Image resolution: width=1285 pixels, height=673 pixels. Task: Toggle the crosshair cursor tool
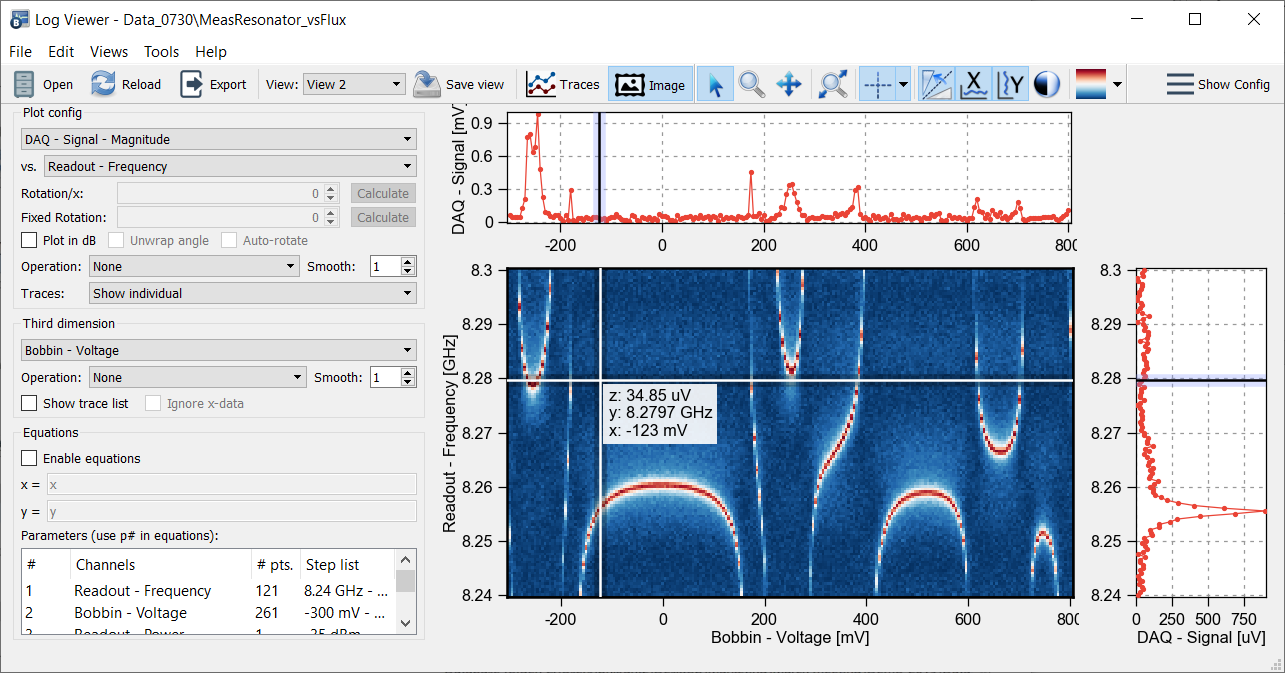tap(877, 84)
